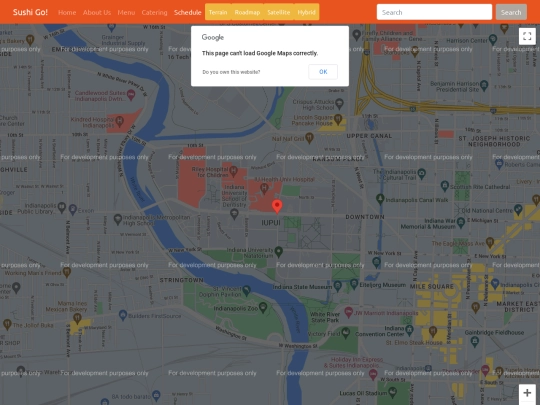The height and width of the screenshot is (405, 540).
Task: Click Builders FirstSource pin
Action: click(x=123, y=315)
